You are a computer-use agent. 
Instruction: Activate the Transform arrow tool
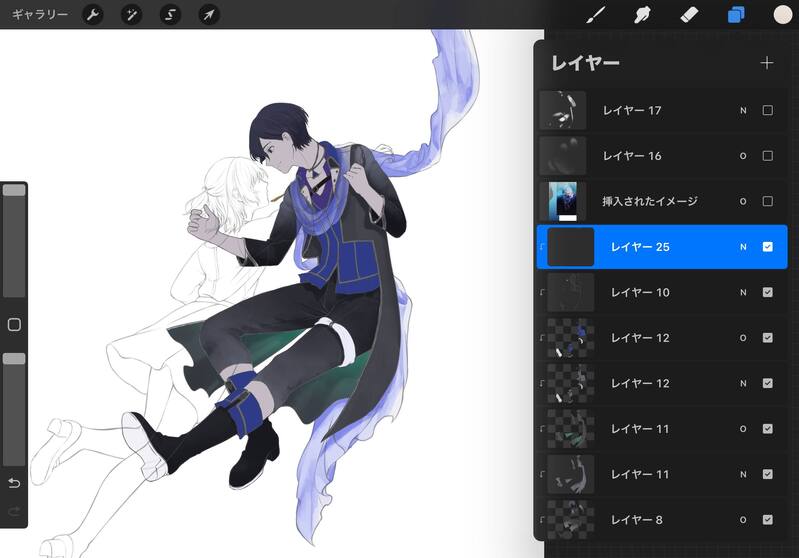[x=209, y=15]
